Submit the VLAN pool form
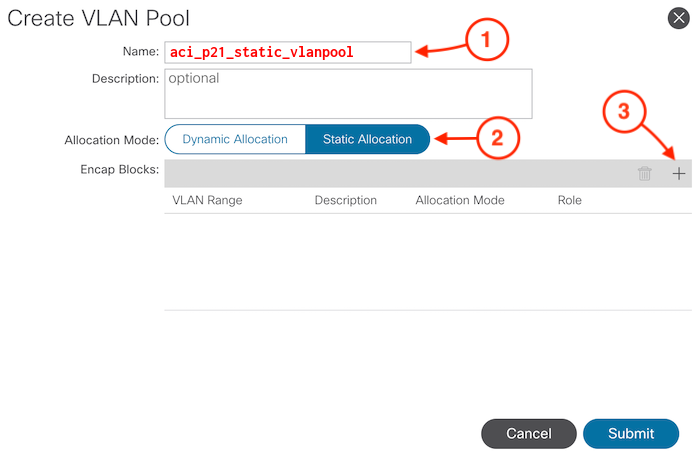This screenshot has height=459, width=700. (630, 433)
